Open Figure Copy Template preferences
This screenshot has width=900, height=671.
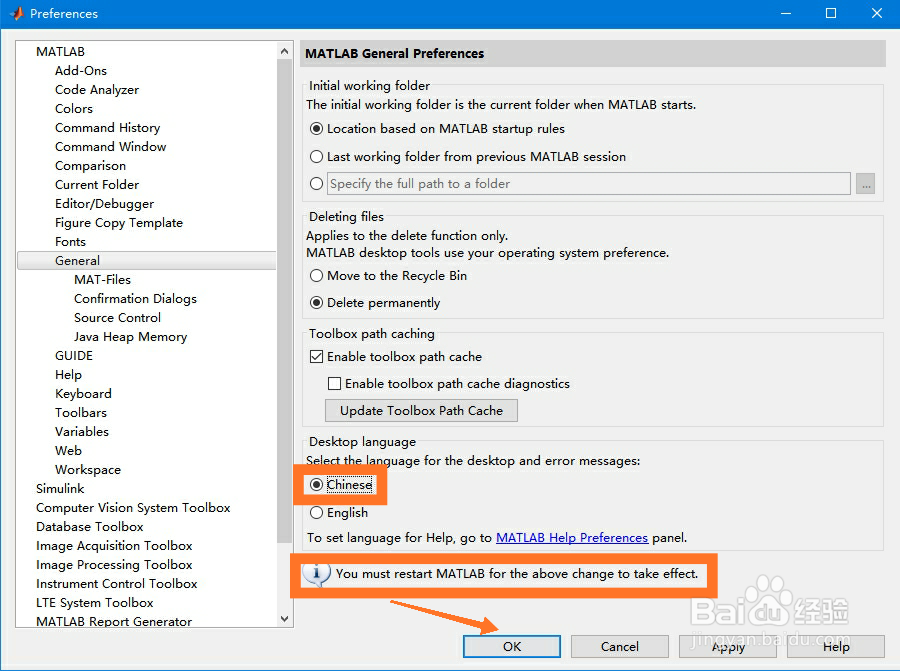119,223
